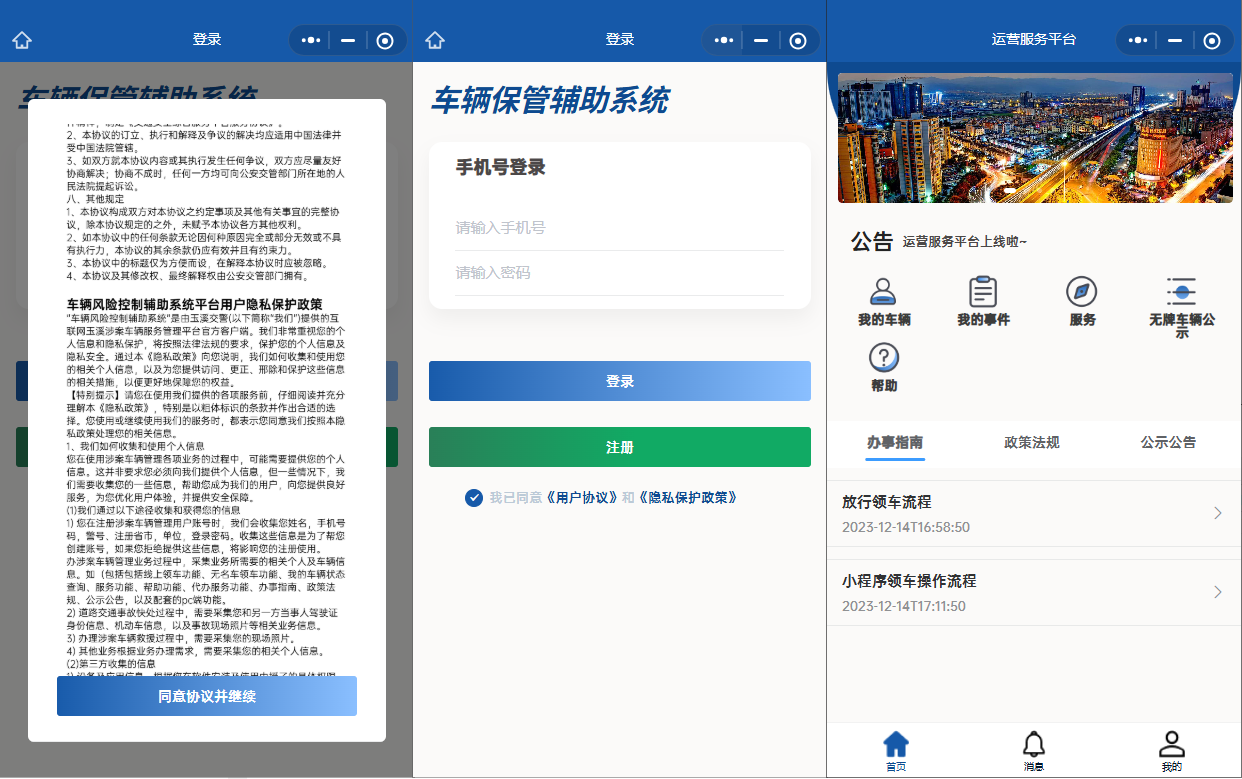The width and height of the screenshot is (1242, 779).
Task: Expand the 小程序领车操作流程 chevron arrow
Action: 1217,592
